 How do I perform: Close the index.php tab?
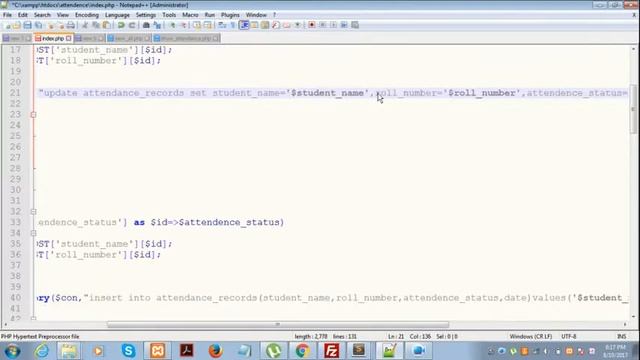tap(69, 38)
